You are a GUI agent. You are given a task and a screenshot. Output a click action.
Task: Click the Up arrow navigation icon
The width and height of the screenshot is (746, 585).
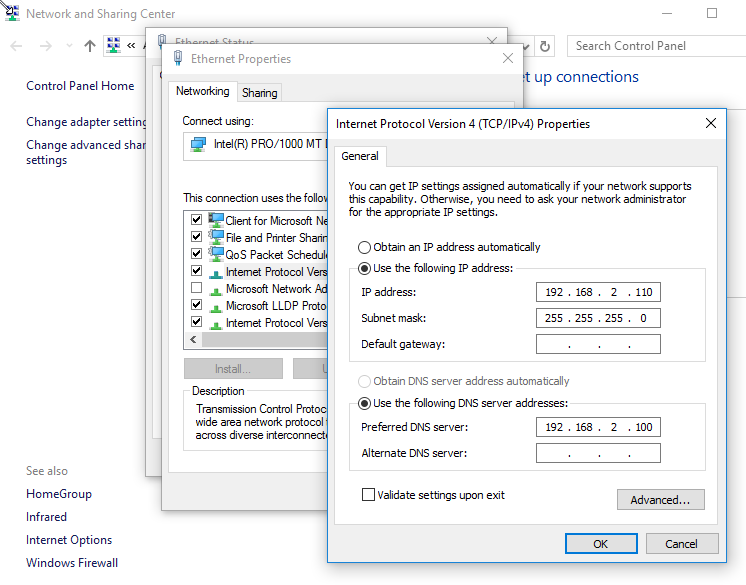[x=90, y=46]
